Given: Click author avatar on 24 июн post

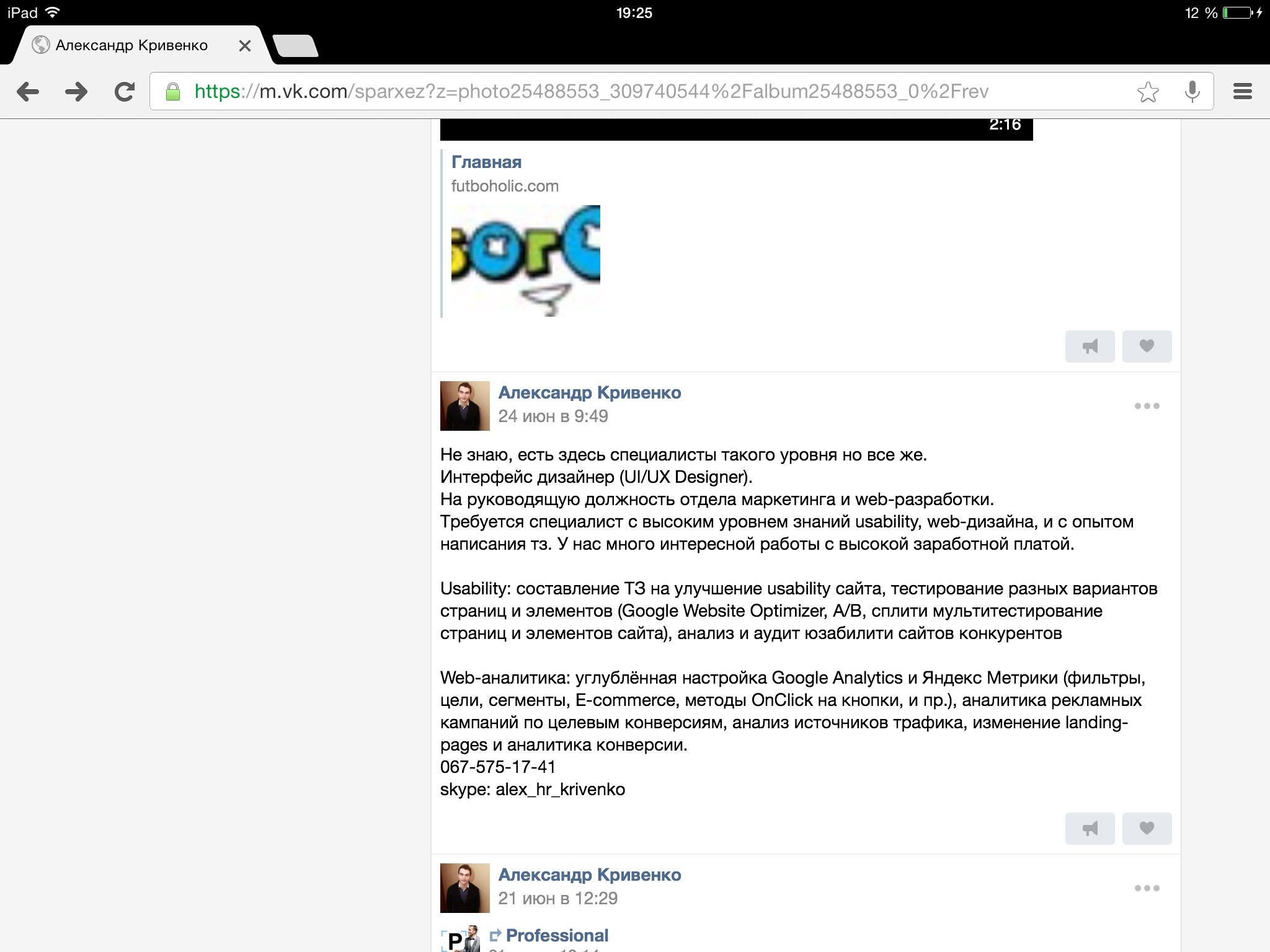Looking at the screenshot, I should point(464,406).
